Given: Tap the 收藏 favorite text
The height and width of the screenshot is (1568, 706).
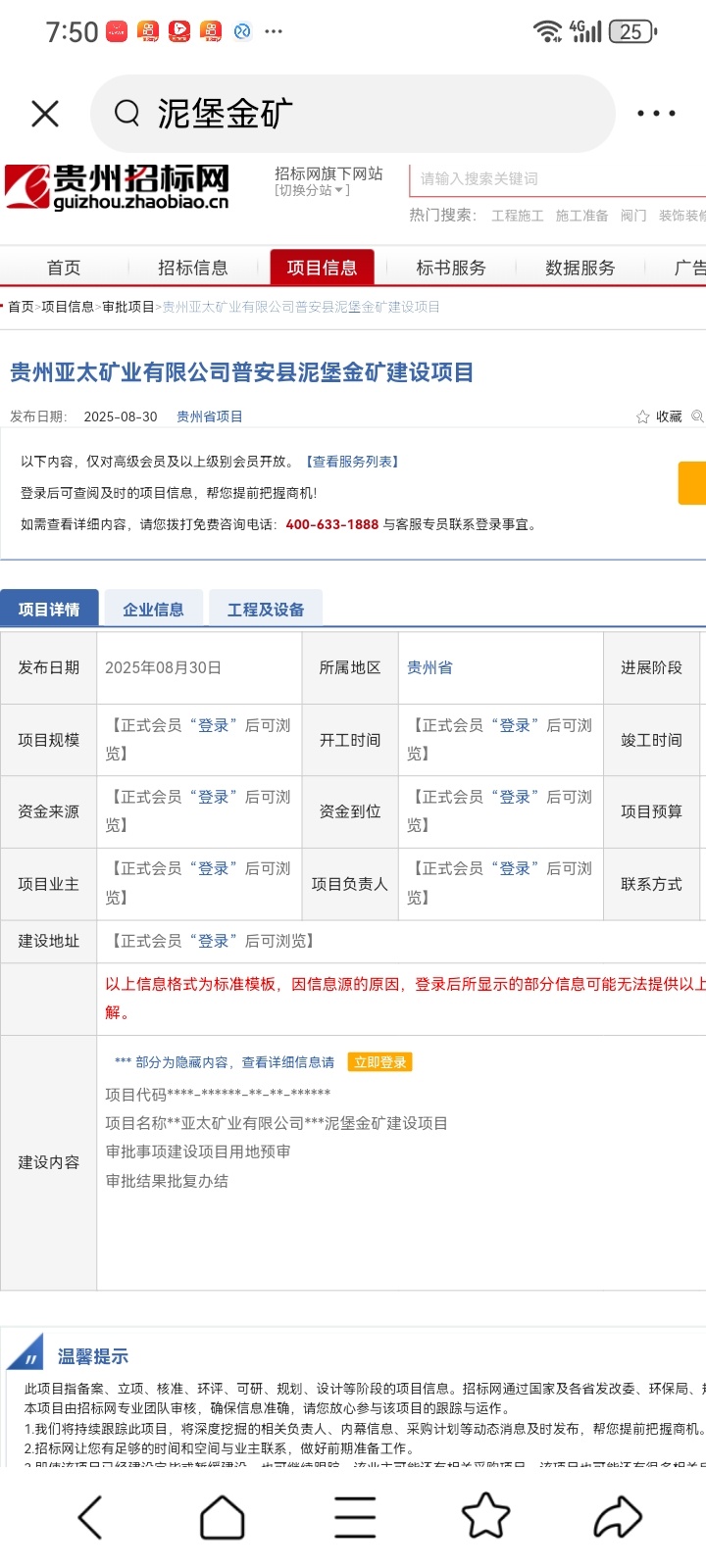Looking at the screenshot, I should point(669,416).
